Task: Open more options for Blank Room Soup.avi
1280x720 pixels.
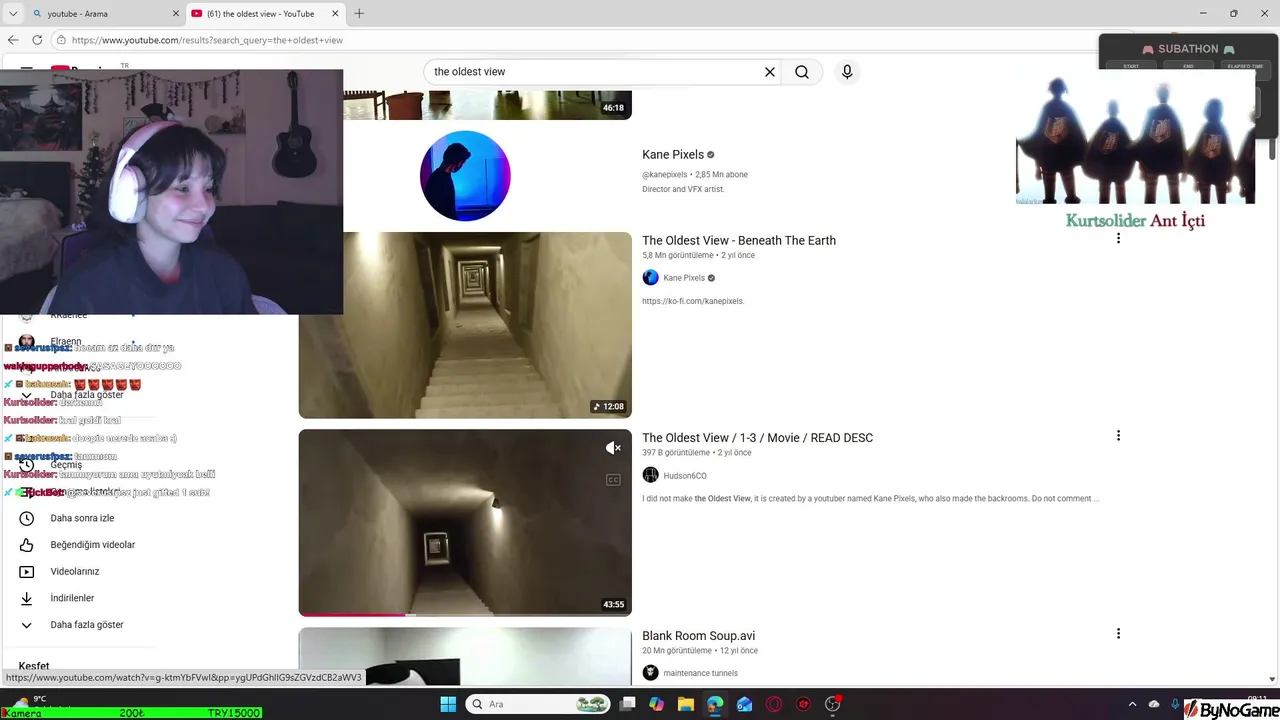Action: tap(1118, 634)
